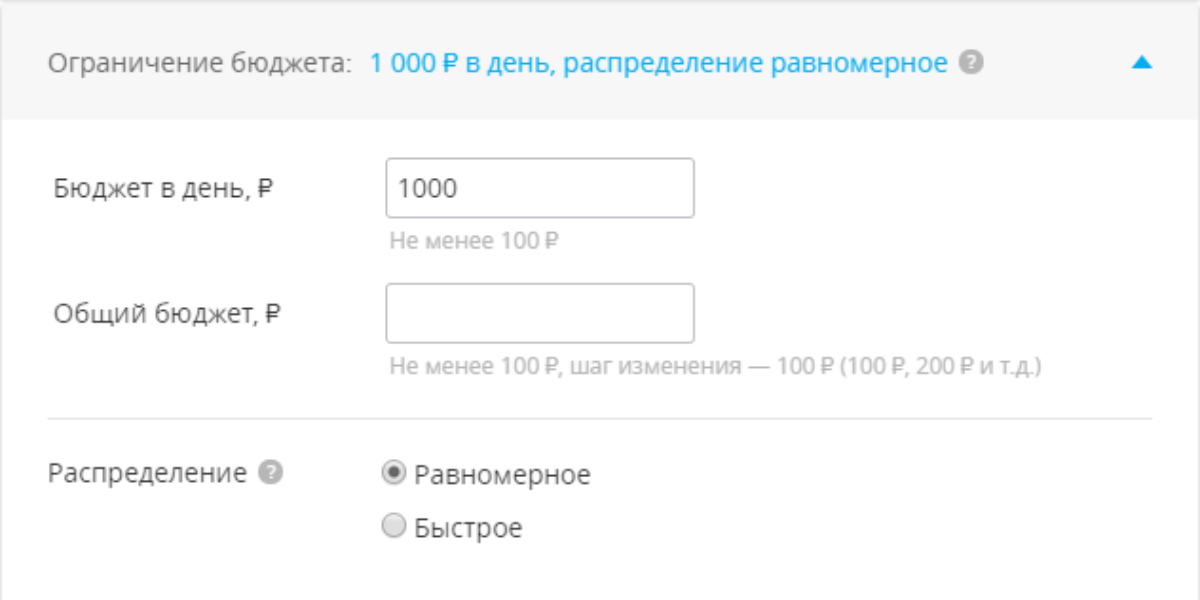This screenshot has height=600, width=1200.
Task: Click the Распределение label text
Action: [x=147, y=473]
